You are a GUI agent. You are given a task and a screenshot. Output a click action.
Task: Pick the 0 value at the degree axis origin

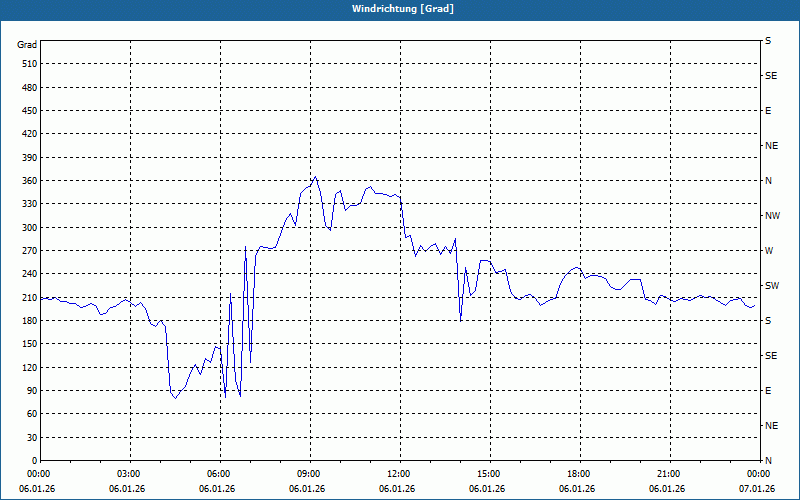34,461
